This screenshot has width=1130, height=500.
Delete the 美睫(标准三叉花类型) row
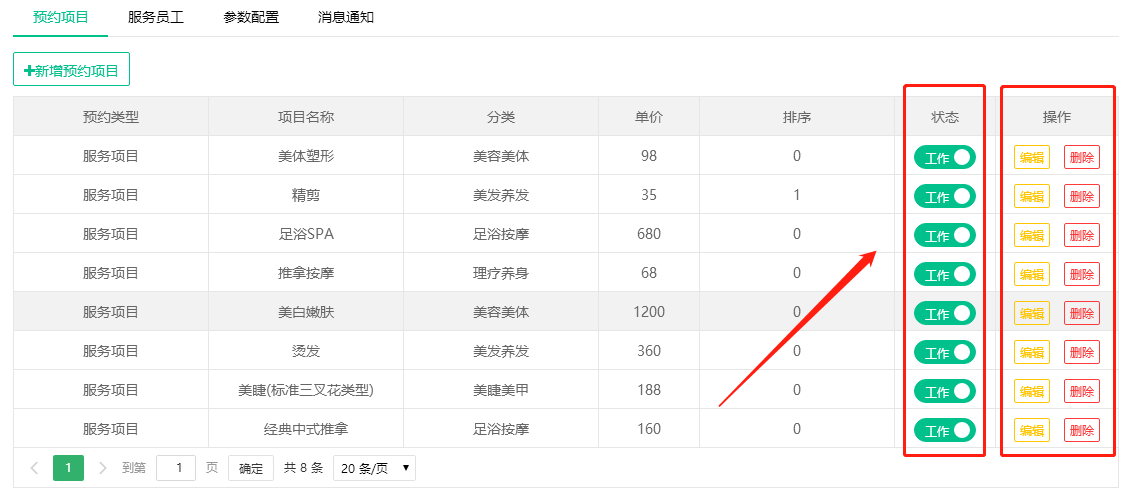pyautogui.click(x=1082, y=390)
